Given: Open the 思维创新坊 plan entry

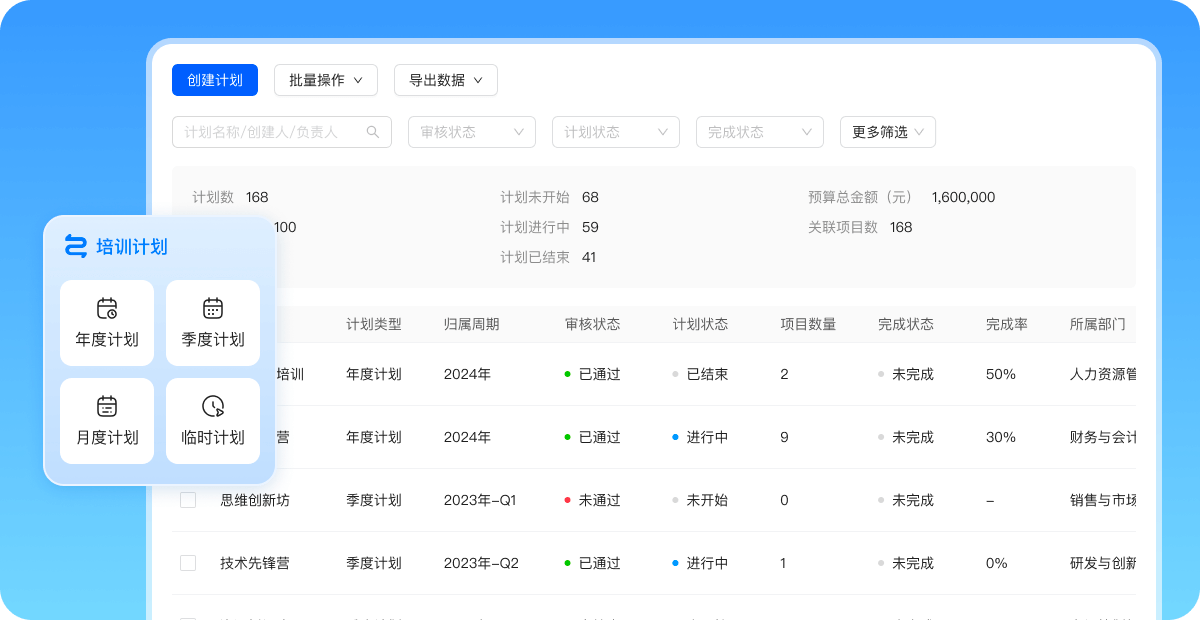Looking at the screenshot, I should pyautogui.click(x=255, y=500).
